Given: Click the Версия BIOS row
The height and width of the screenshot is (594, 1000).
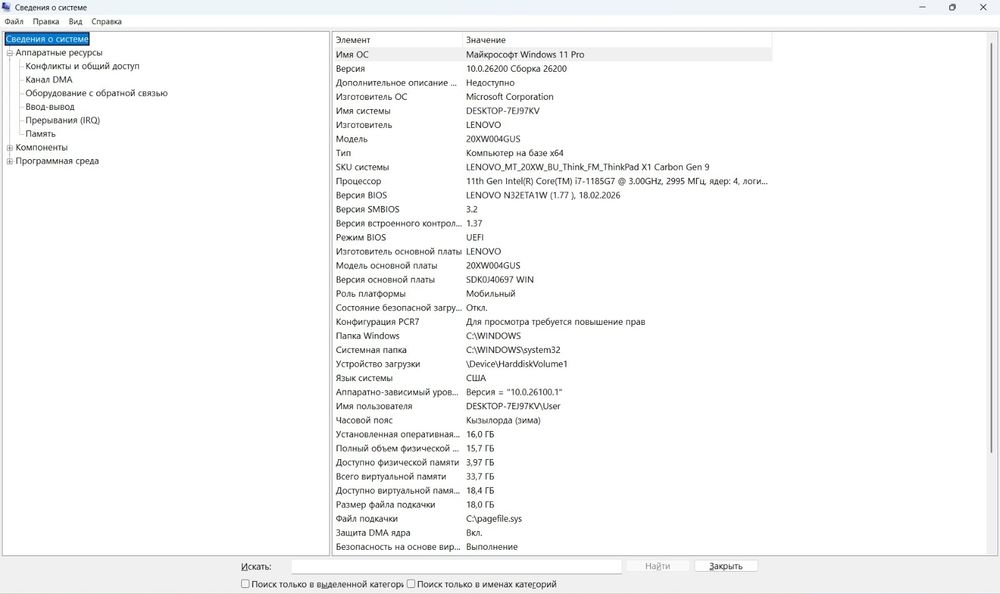Looking at the screenshot, I should (552, 195).
